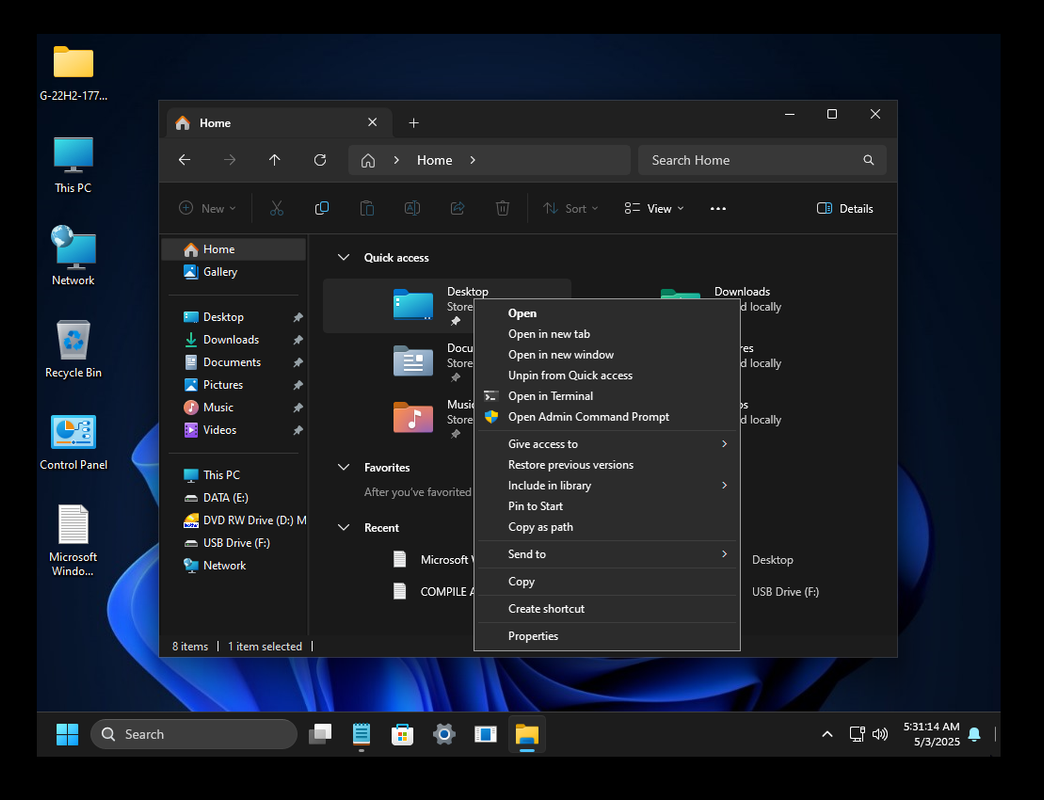Toggle the Details pane

[845, 208]
